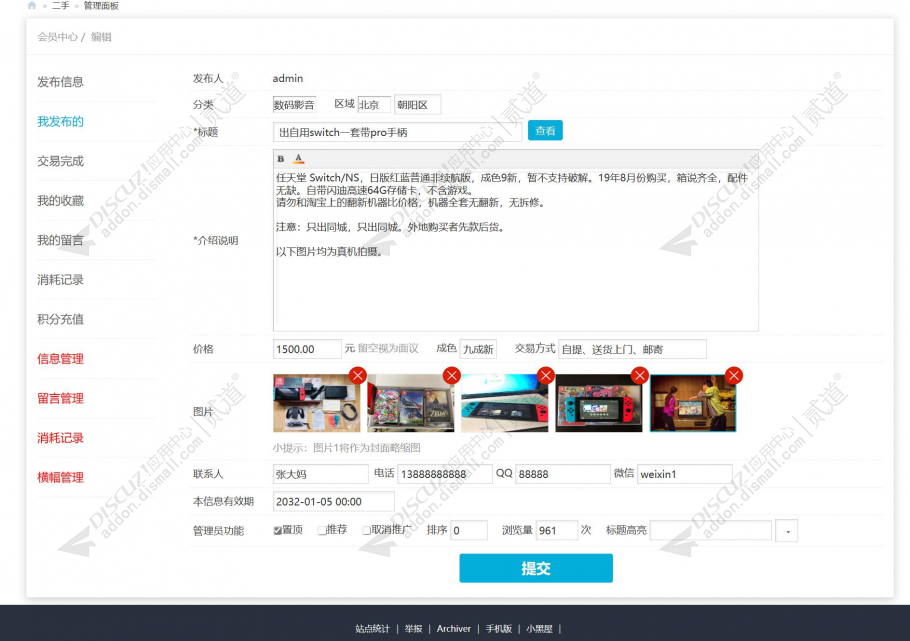
Task: Open the 标题高亮 color dropdown arrow
Action: [x=787, y=531]
